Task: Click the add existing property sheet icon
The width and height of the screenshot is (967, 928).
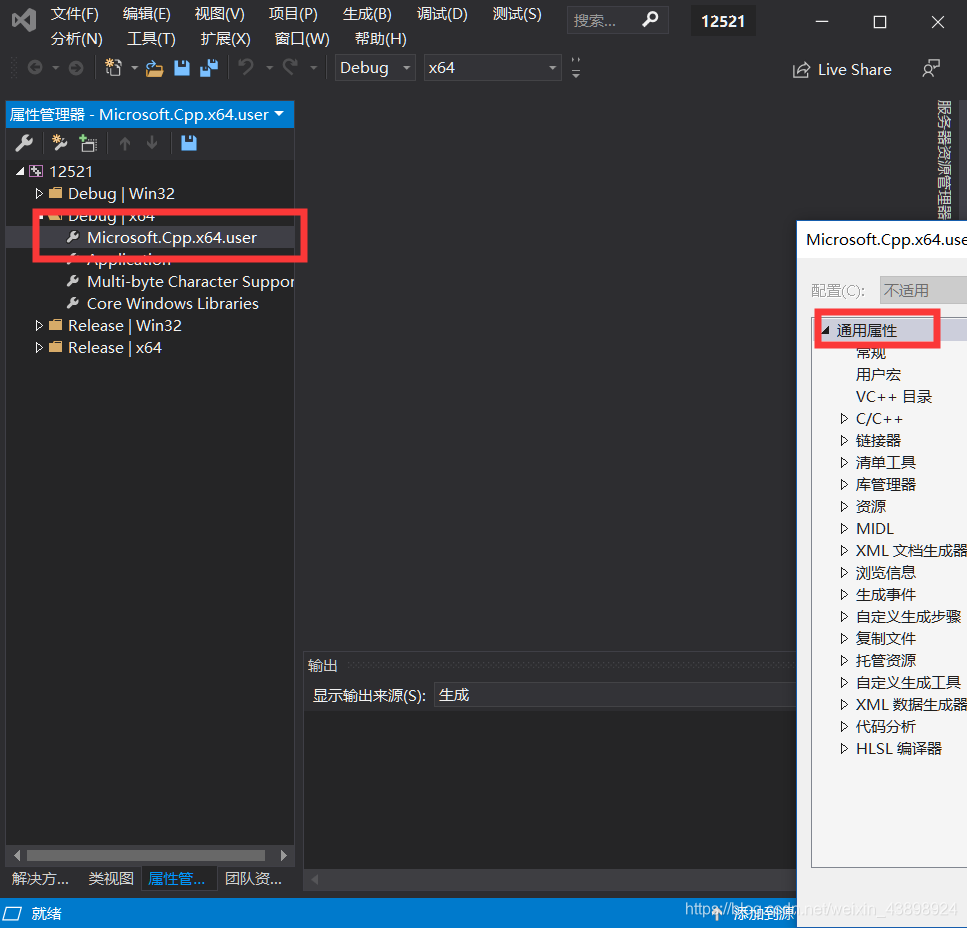Action: pos(88,143)
